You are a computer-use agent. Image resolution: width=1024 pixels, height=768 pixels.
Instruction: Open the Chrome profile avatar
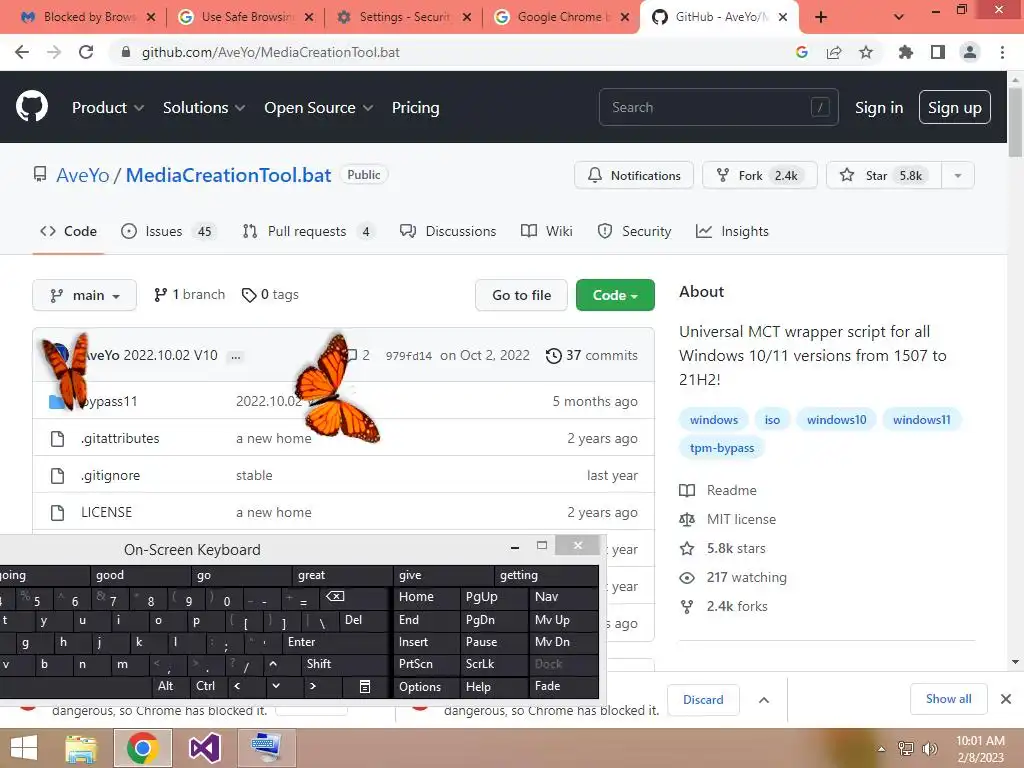click(x=970, y=52)
